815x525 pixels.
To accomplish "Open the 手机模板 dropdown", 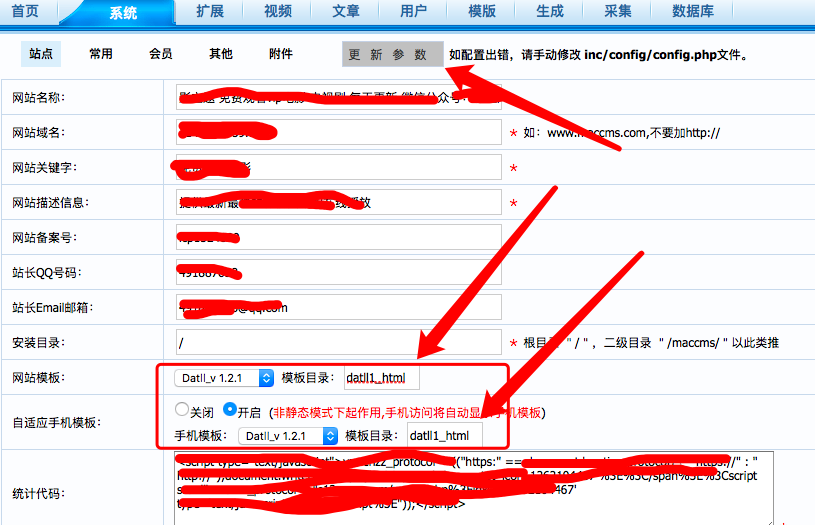I will (288, 436).
